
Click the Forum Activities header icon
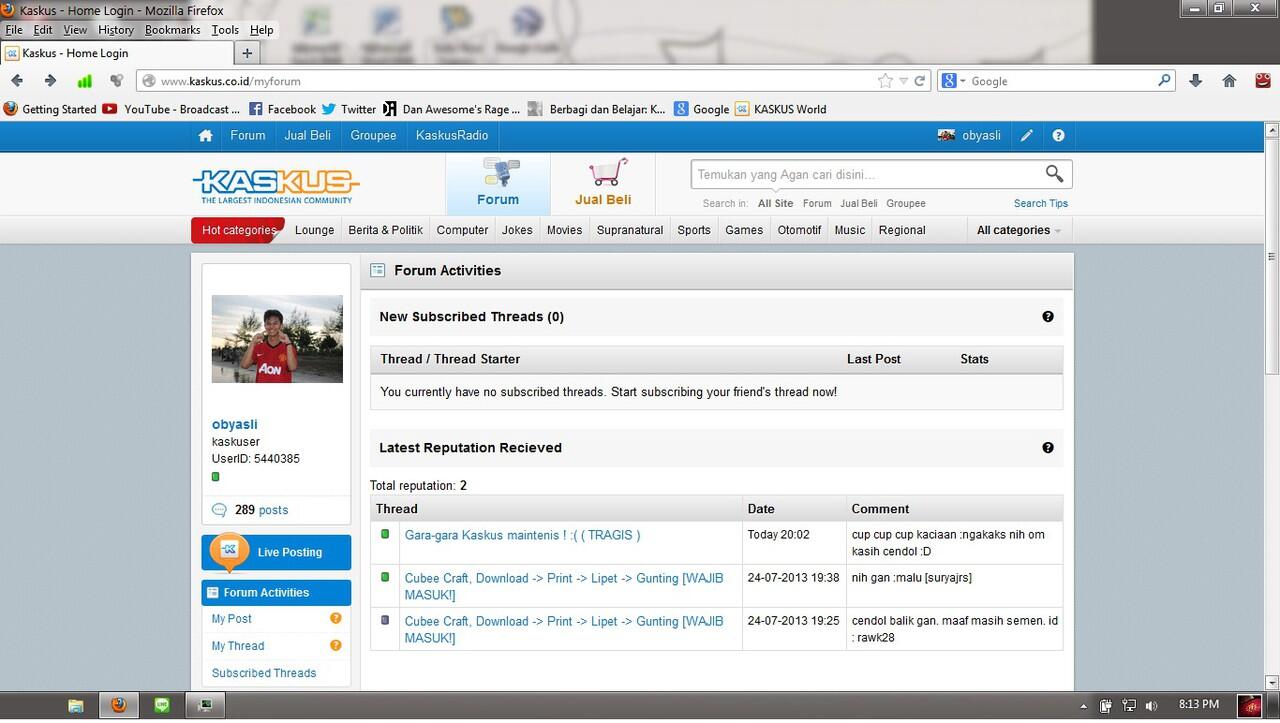pyautogui.click(x=378, y=271)
